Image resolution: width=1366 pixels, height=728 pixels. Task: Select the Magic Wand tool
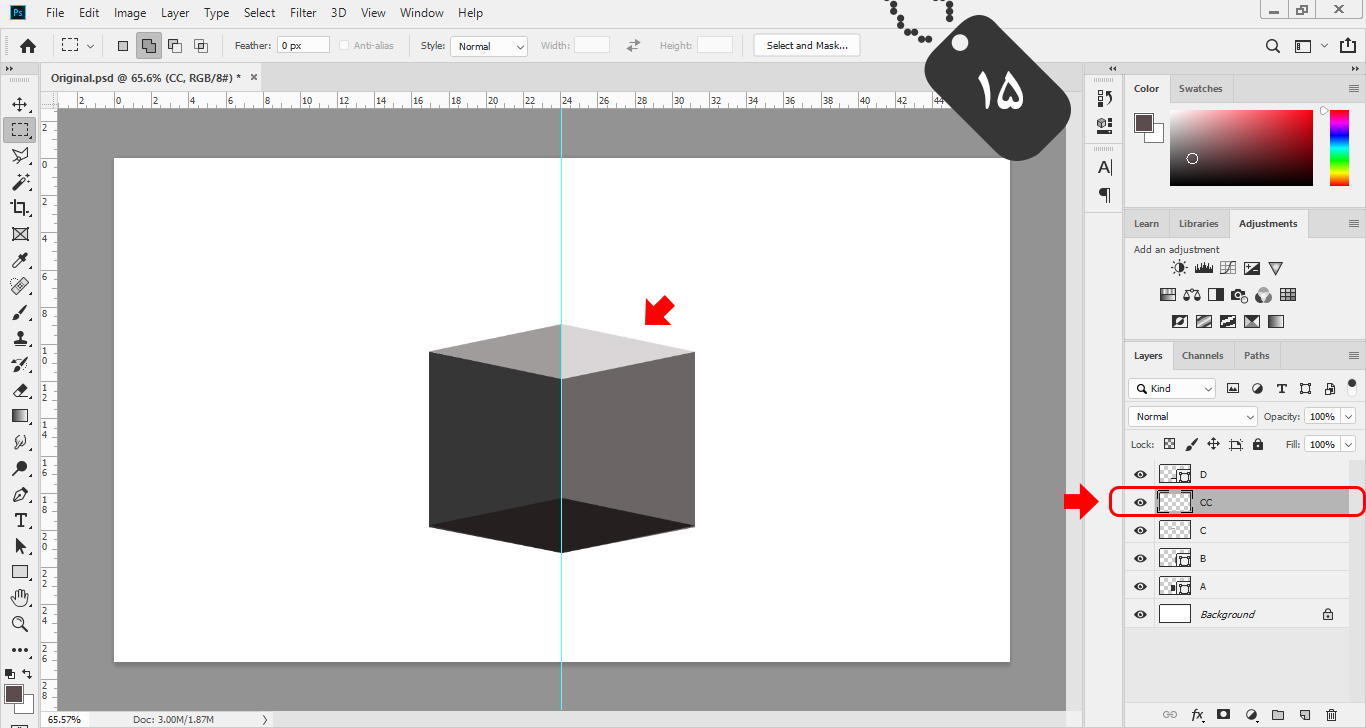(20, 182)
